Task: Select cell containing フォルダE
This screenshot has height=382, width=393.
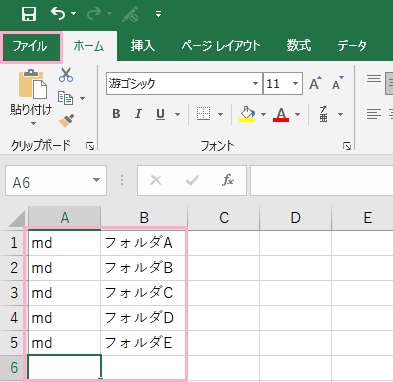Action: (x=144, y=343)
